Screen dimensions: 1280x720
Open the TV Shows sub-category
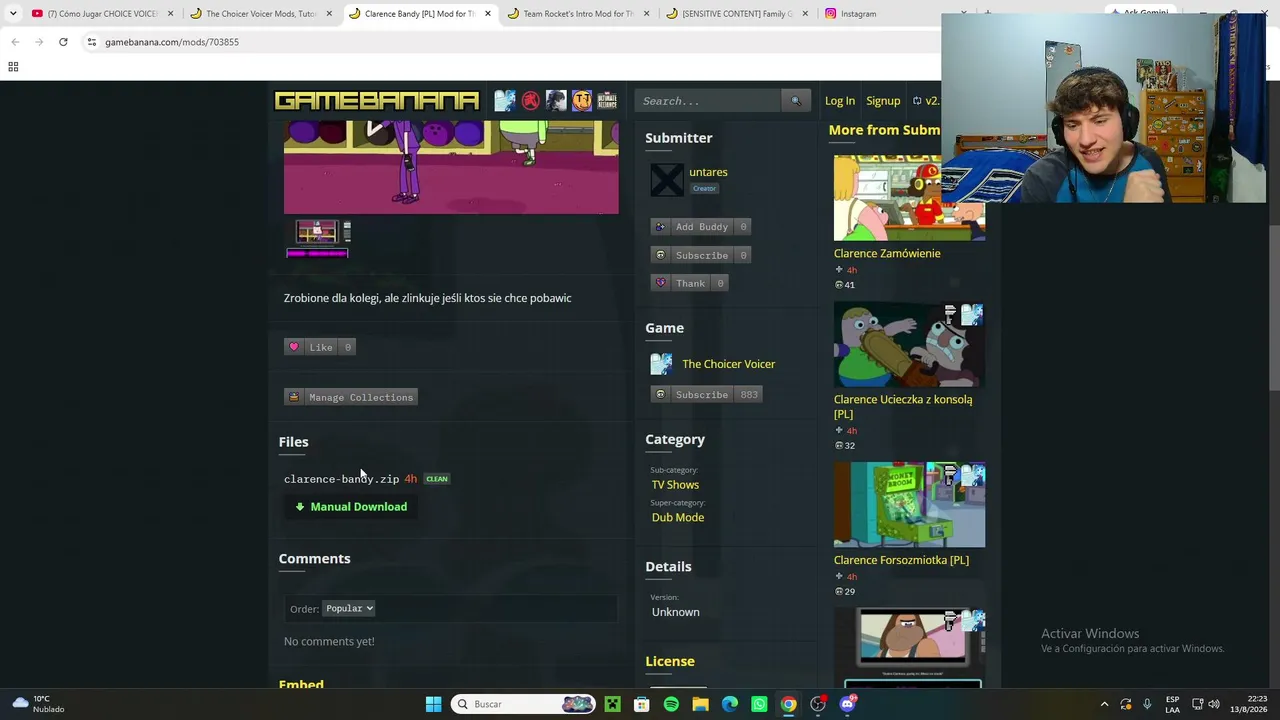(x=675, y=485)
